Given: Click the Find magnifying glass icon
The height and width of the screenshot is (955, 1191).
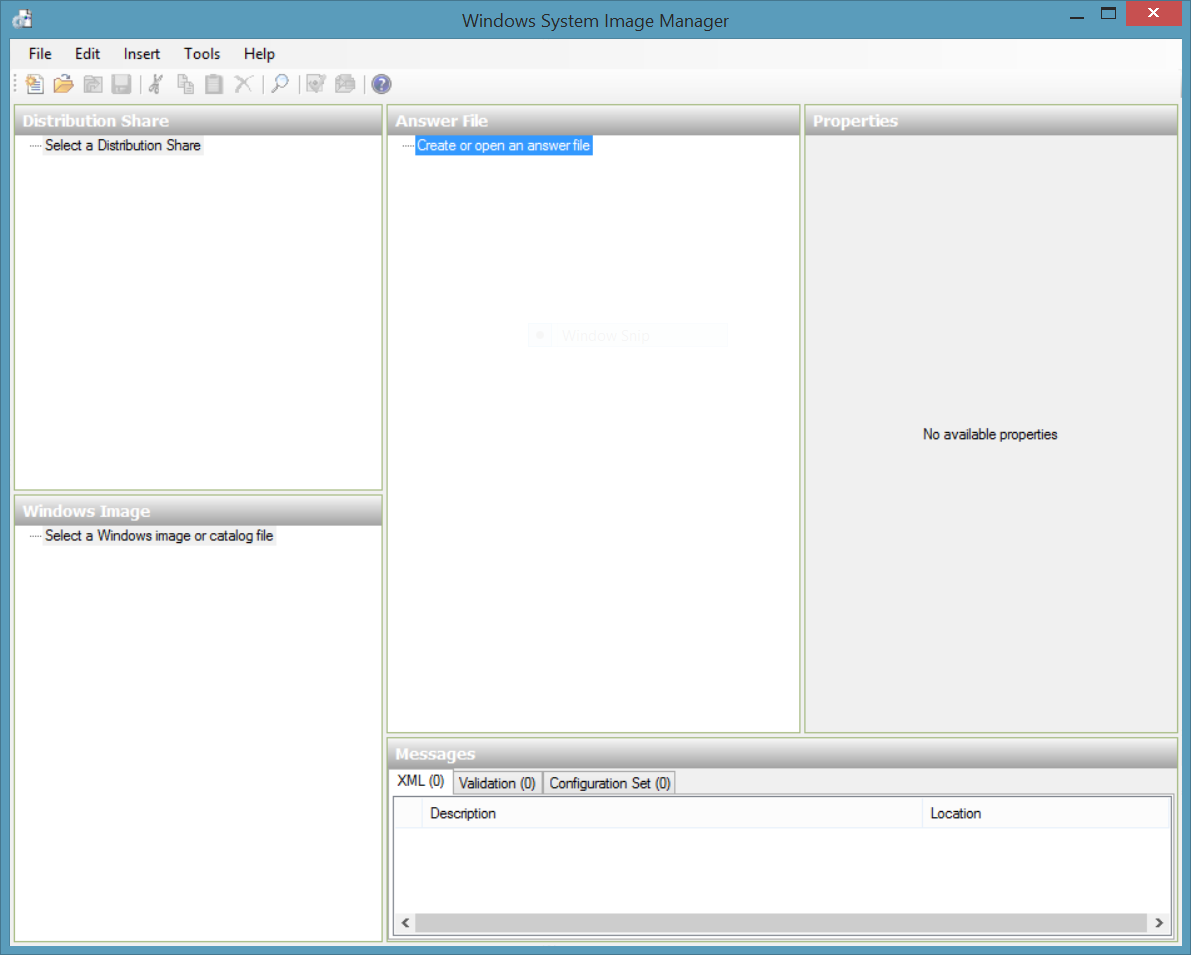Looking at the screenshot, I should coord(280,84).
